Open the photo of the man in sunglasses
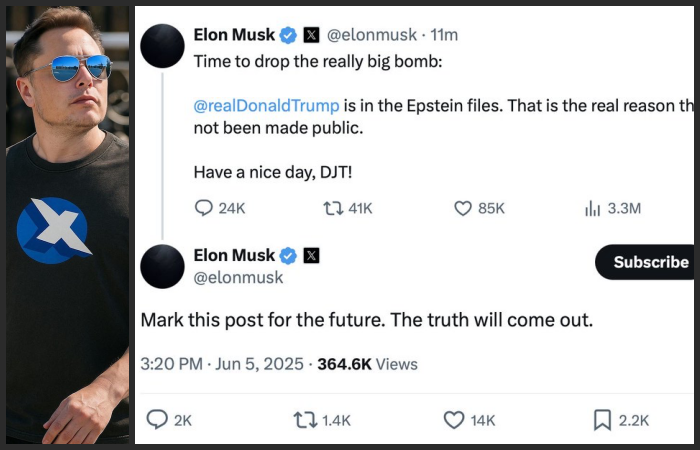 67,225
